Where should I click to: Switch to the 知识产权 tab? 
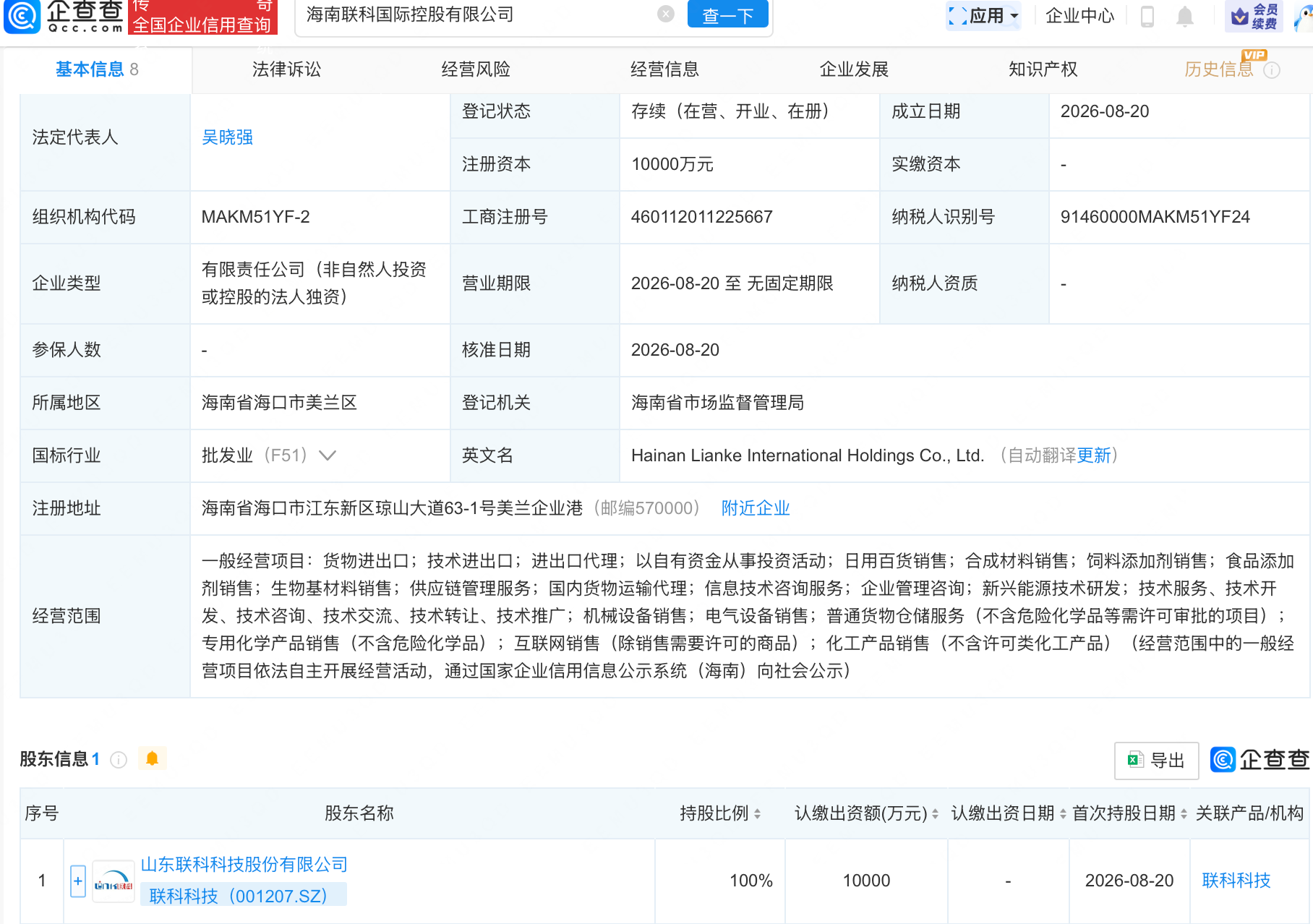point(1043,69)
